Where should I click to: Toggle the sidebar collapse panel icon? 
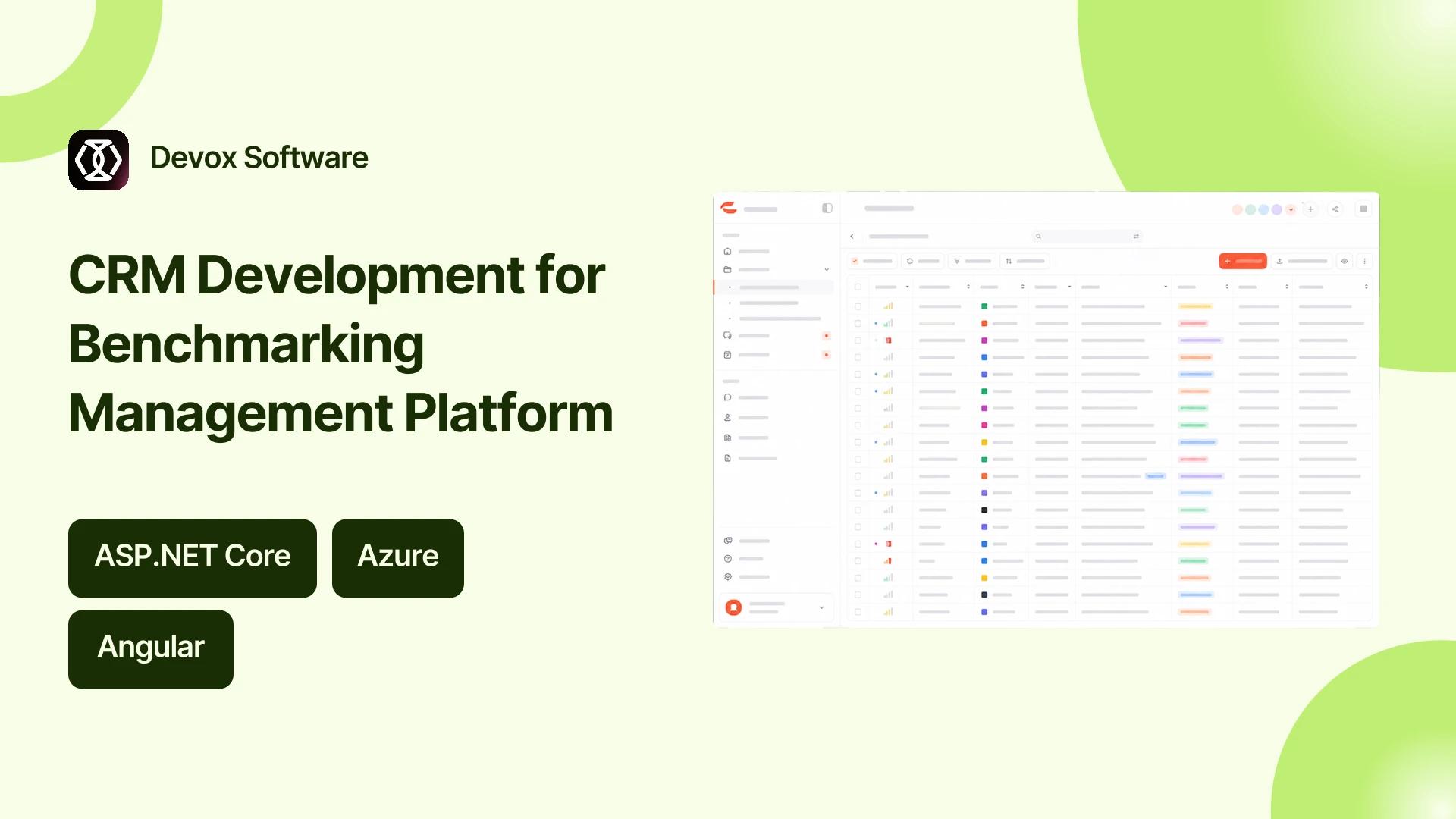pos(827,209)
